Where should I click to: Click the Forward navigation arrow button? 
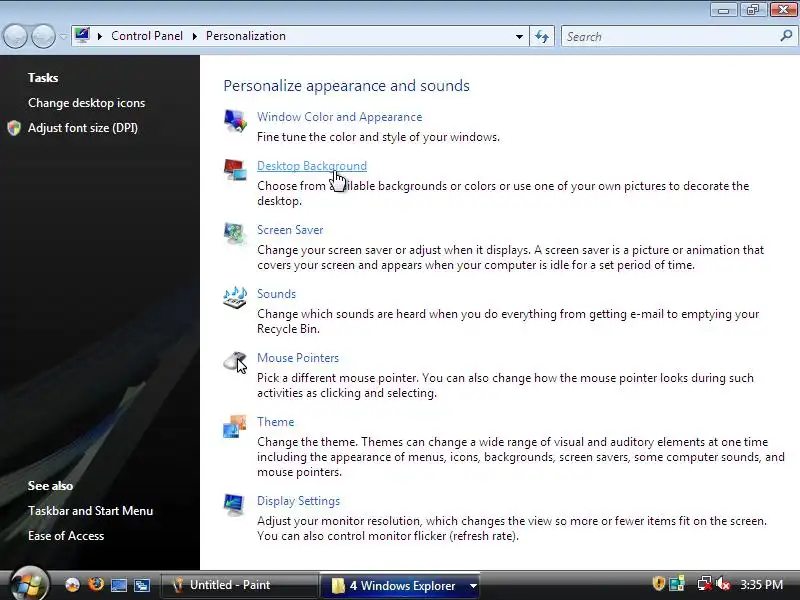click(43, 37)
